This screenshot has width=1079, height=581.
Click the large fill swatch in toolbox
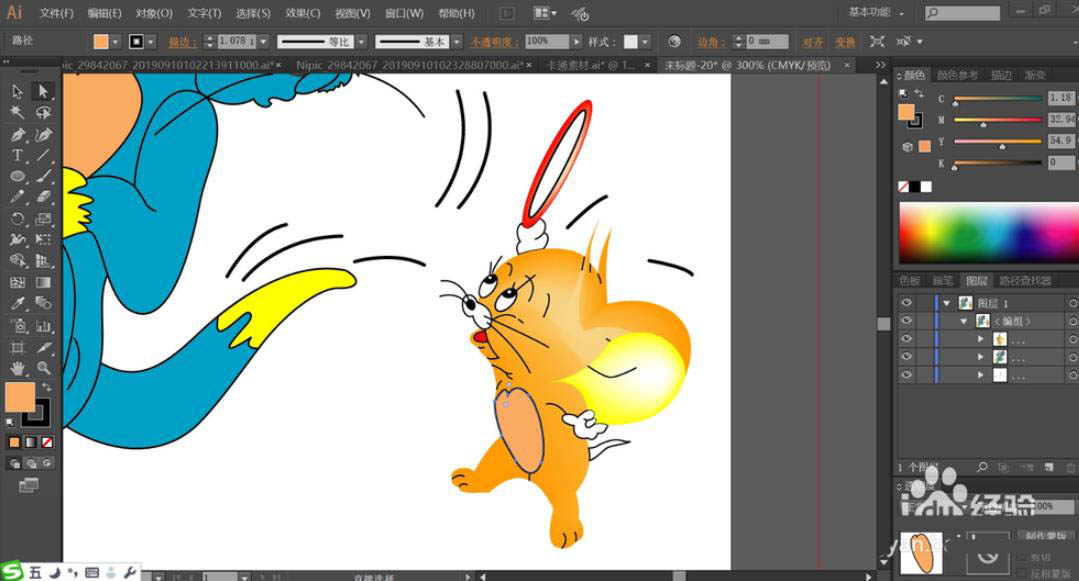(x=20, y=397)
